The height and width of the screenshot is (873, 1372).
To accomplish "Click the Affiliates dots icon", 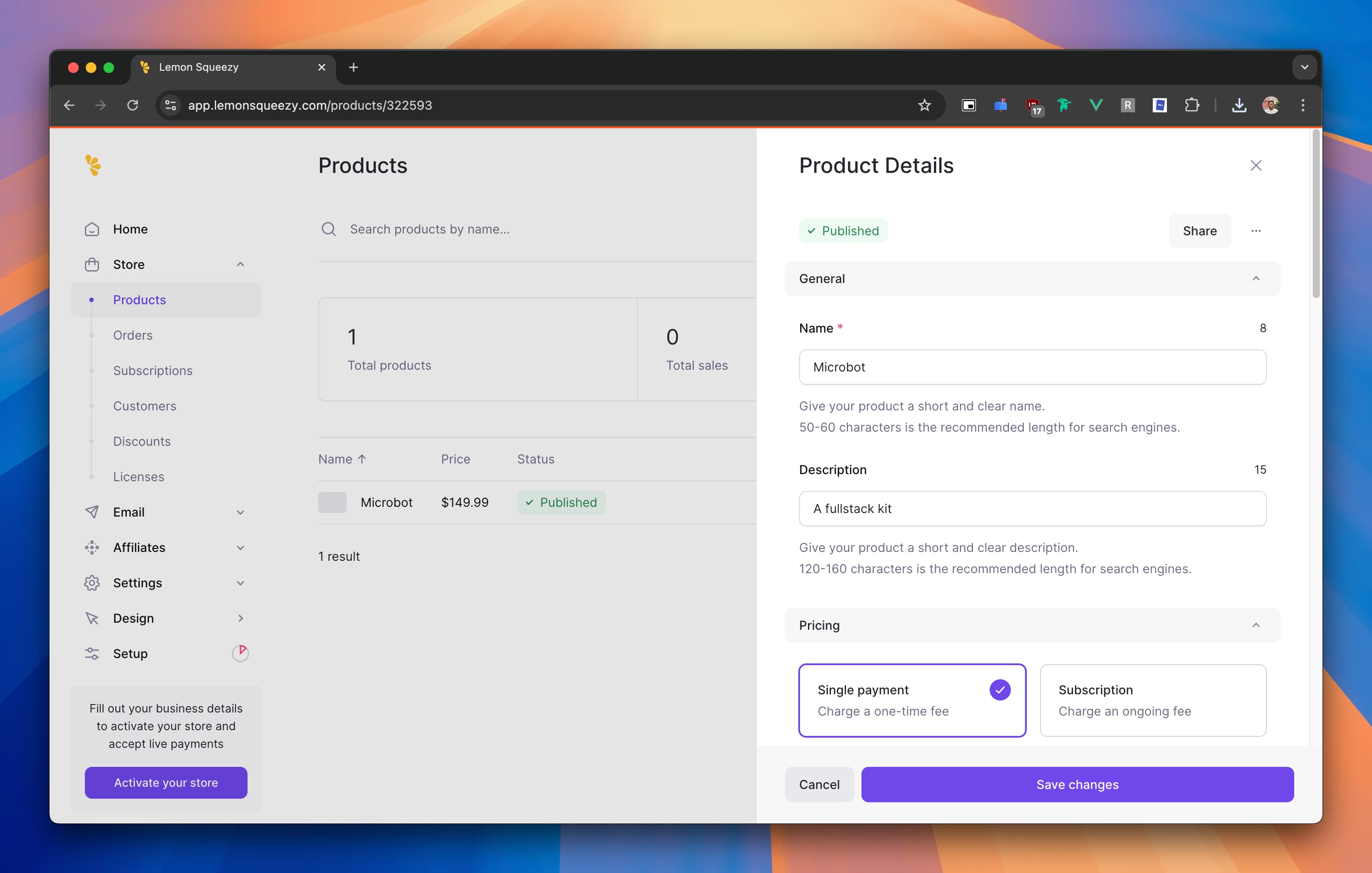I will point(92,548).
